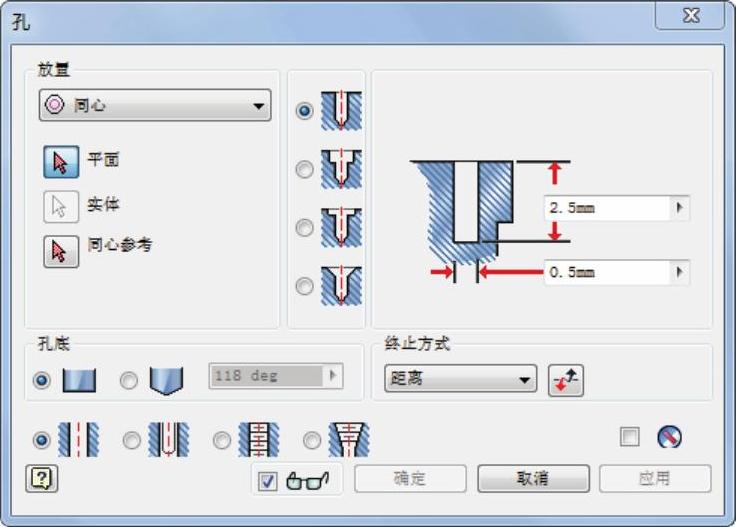Select the flat hole bottom radio button
The image size is (736, 527).
coord(42,380)
